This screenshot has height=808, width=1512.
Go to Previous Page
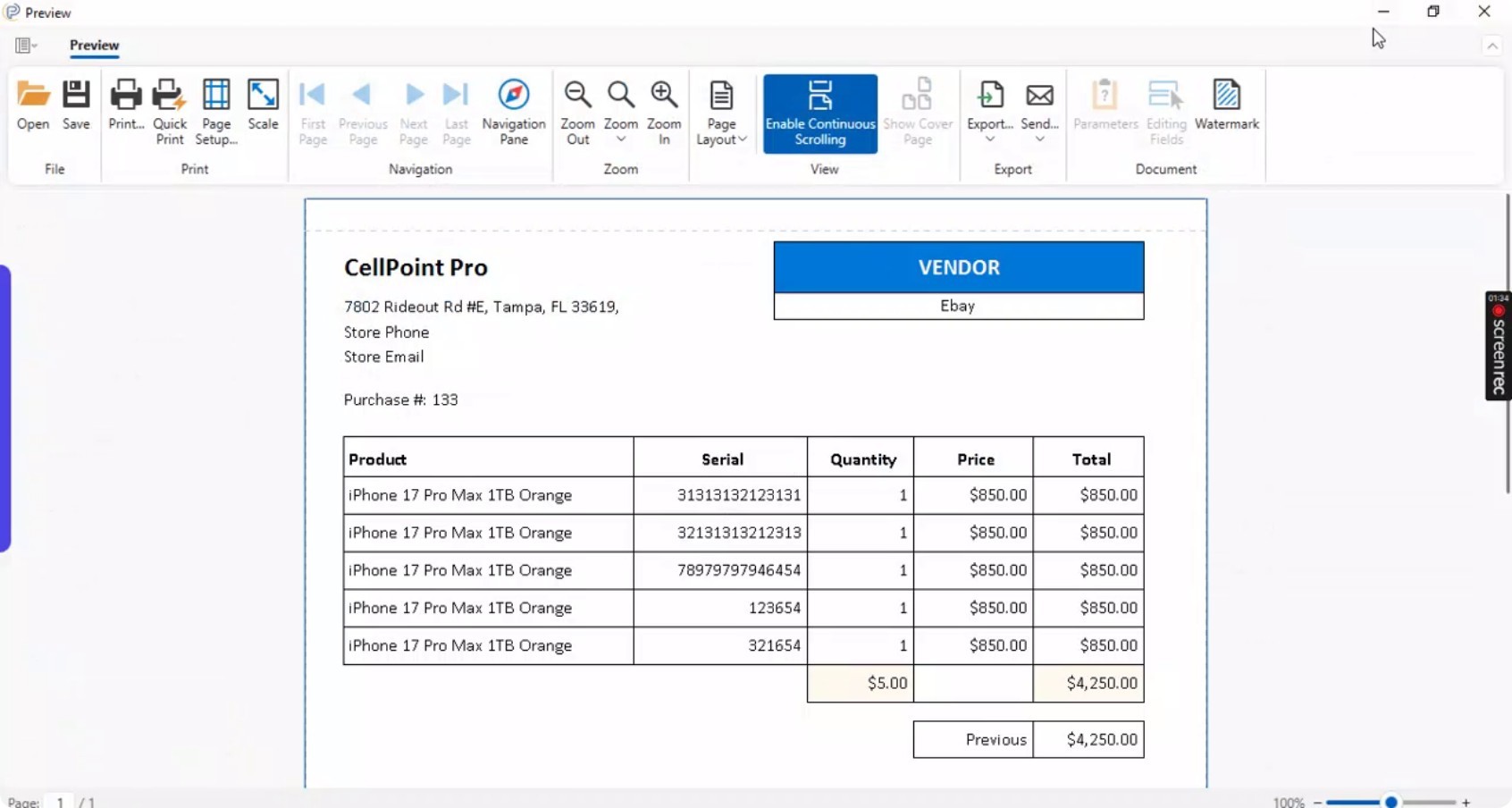pos(363,113)
